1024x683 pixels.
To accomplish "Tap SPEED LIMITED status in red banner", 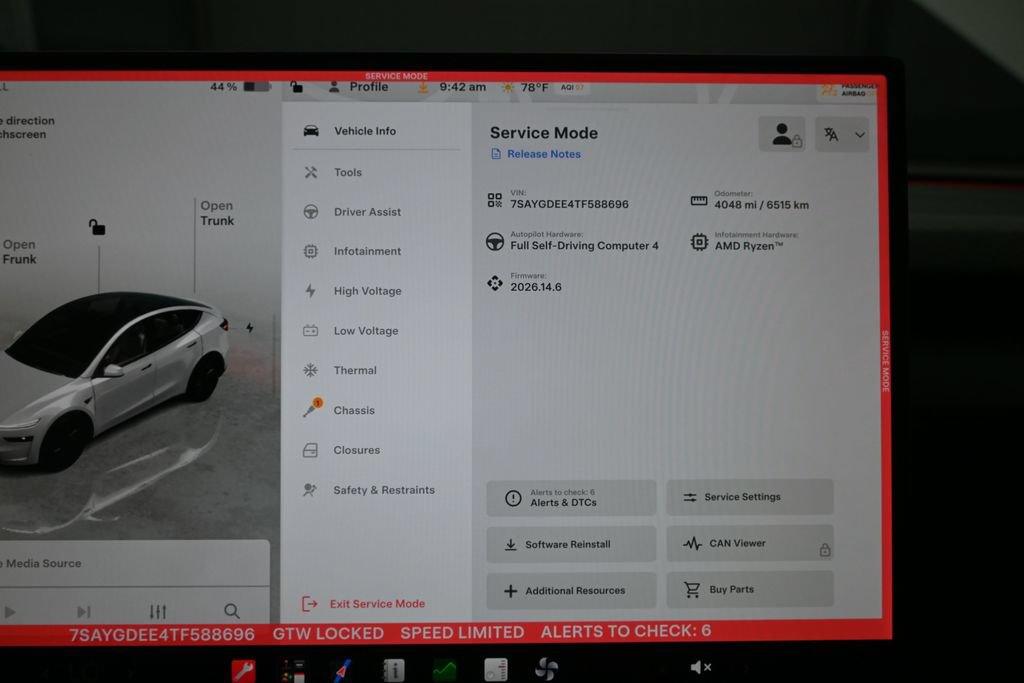I will click(462, 632).
